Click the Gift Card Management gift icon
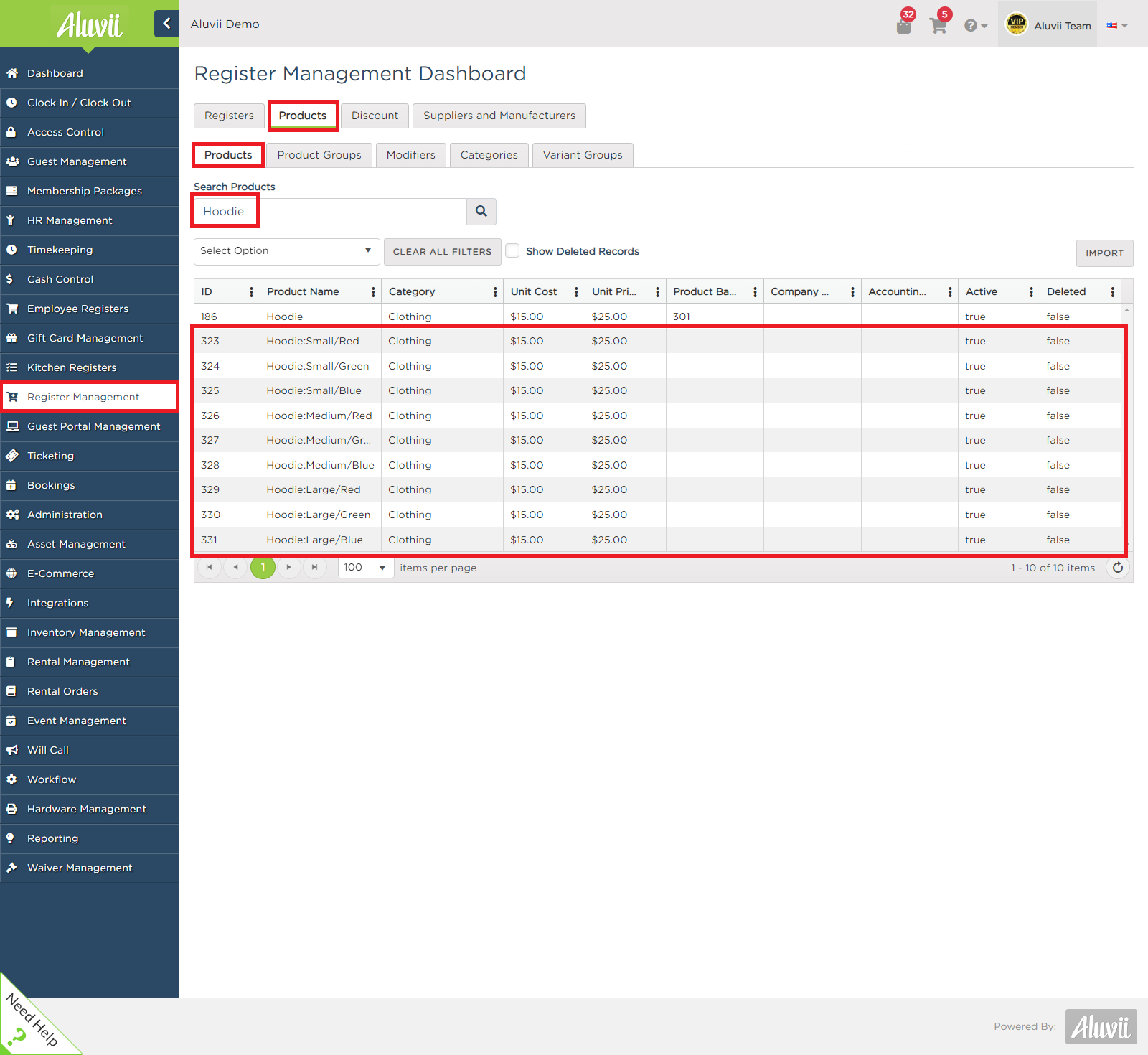The width and height of the screenshot is (1148, 1055). 11,338
